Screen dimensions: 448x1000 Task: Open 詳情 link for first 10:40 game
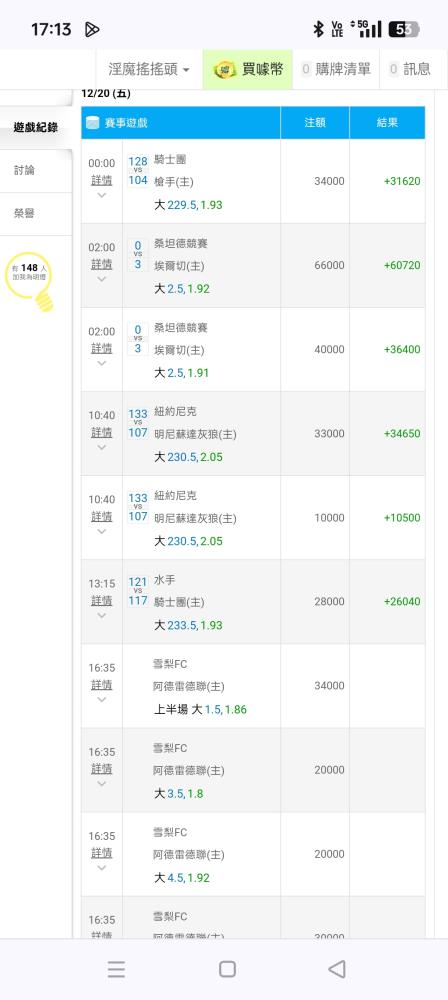click(101, 432)
